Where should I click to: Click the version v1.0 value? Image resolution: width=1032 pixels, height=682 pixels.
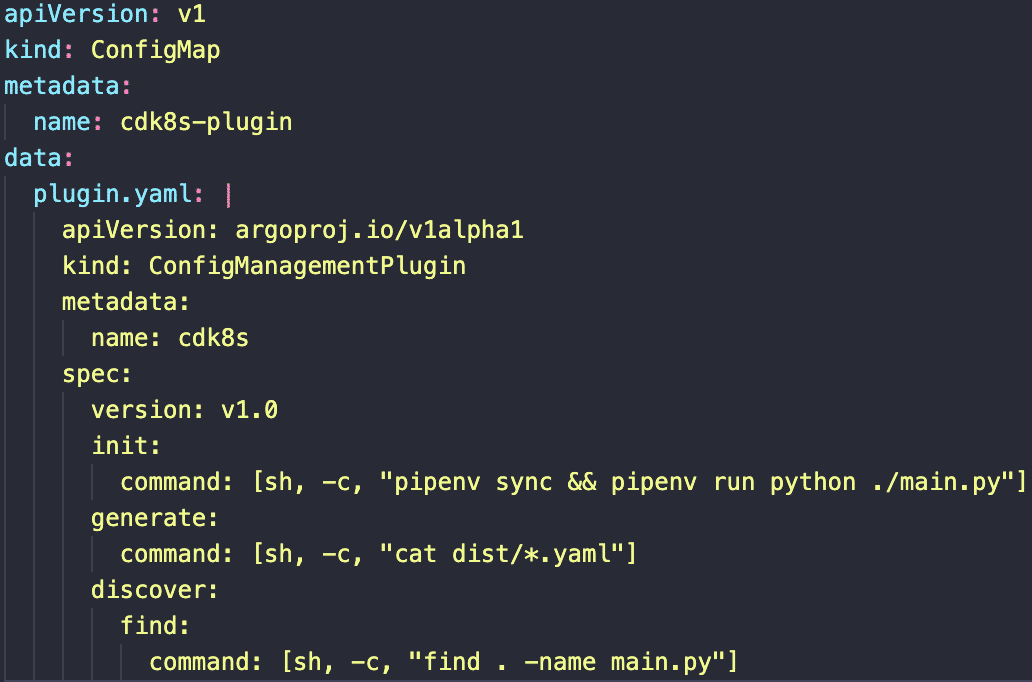(x=249, y=410)
